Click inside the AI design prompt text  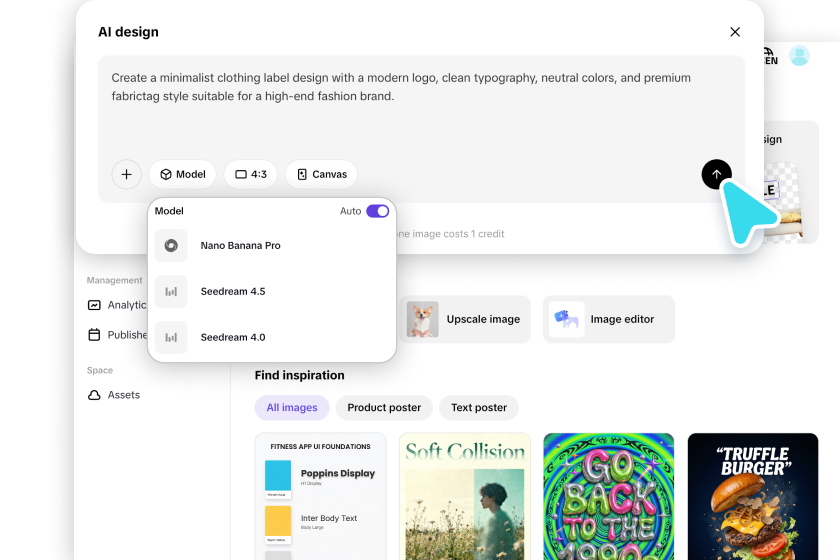[x=400, y=87]
